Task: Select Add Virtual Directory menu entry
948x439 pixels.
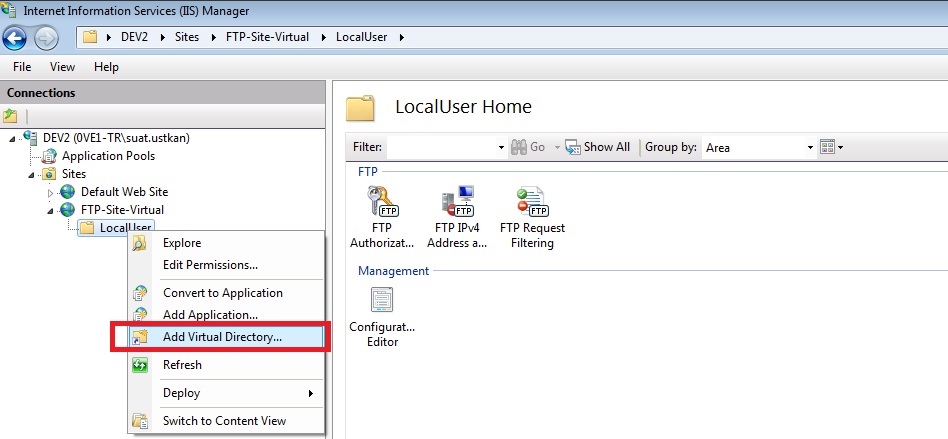Action: coord(227,337)
